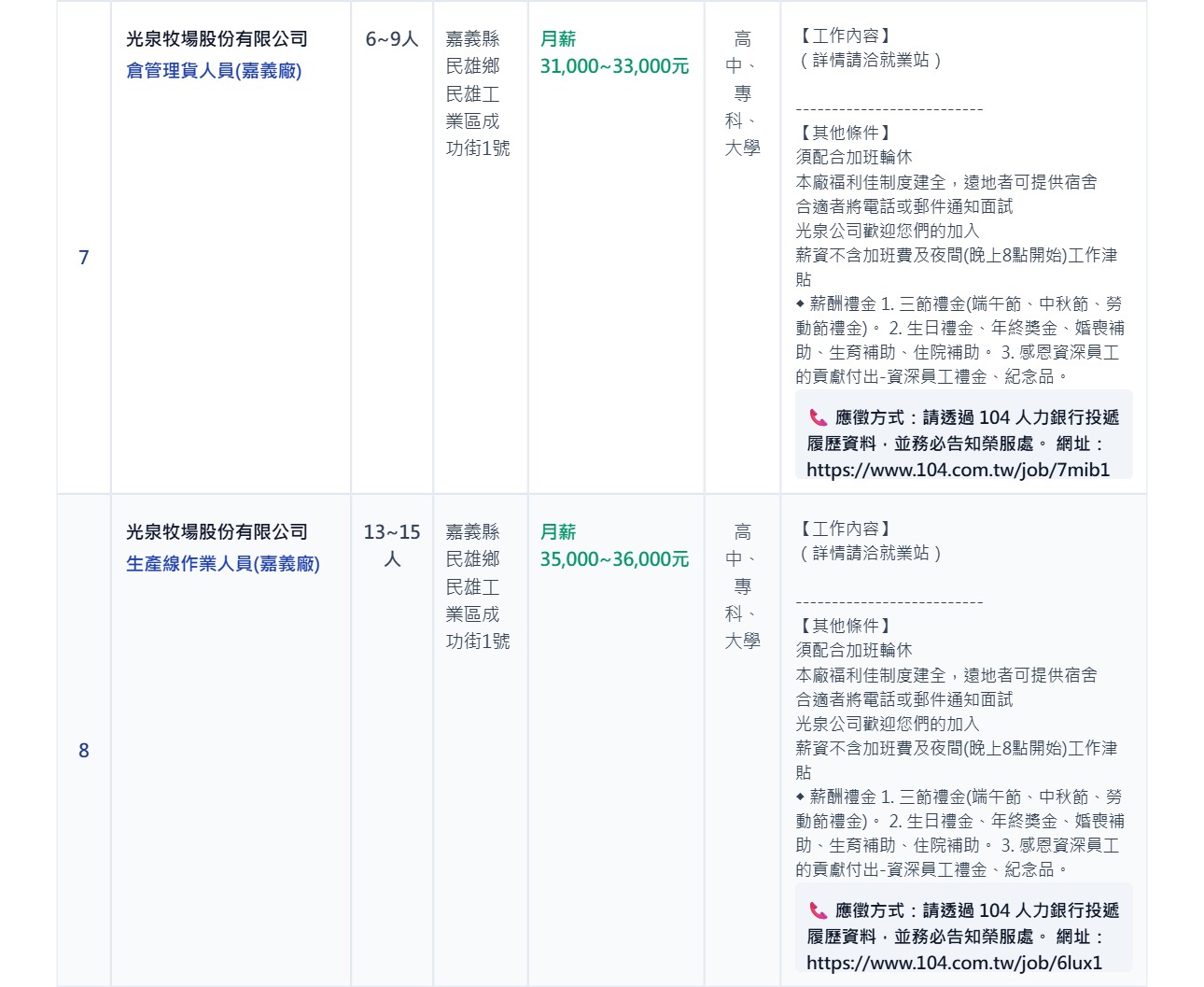The width and height of the screenshot is (1204, 987).
Task: Click the salary 31,000~33,000元
Action: [x=615, y=66]
